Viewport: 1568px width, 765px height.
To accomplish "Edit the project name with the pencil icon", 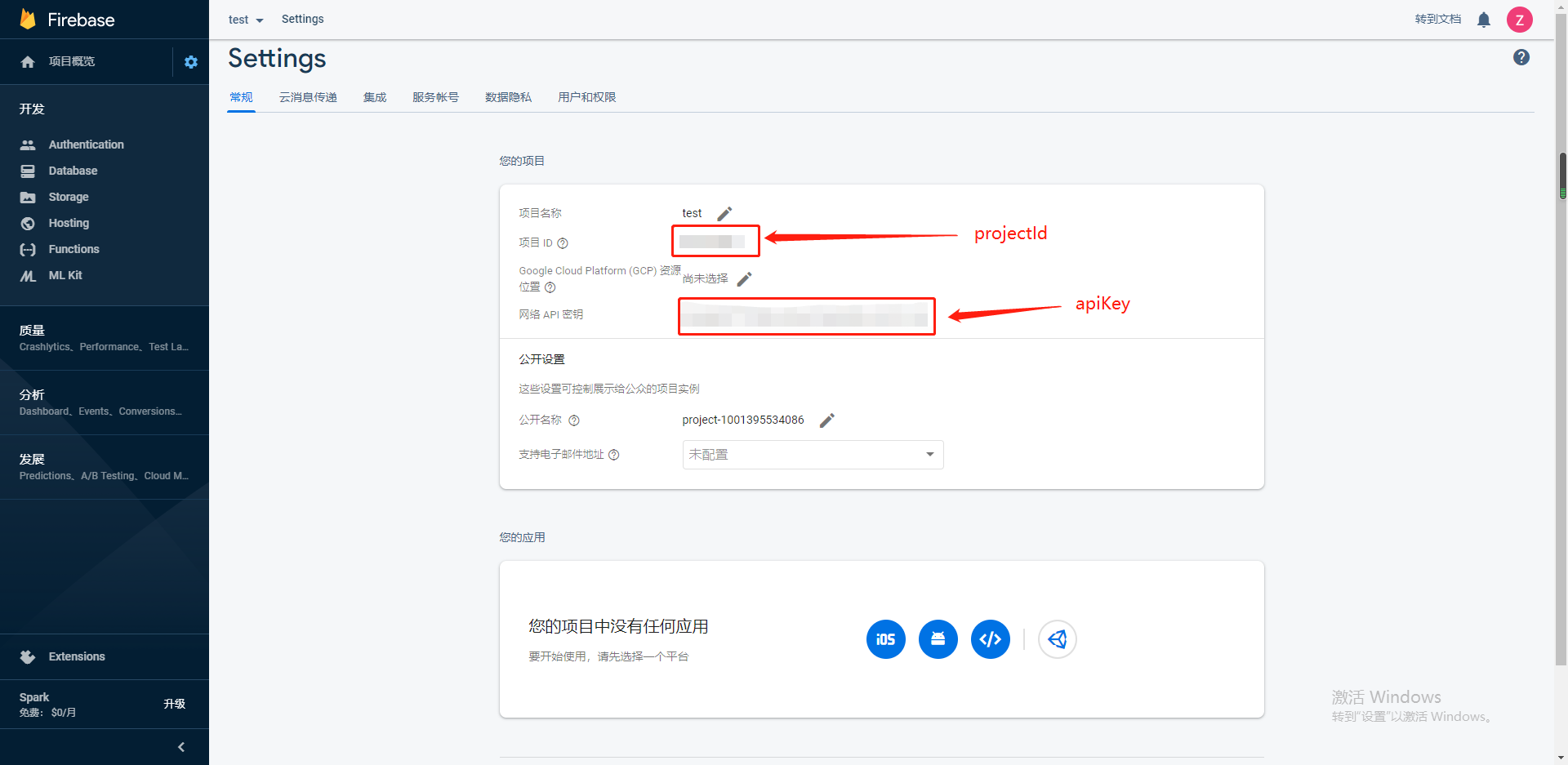I will coord(724,213).
